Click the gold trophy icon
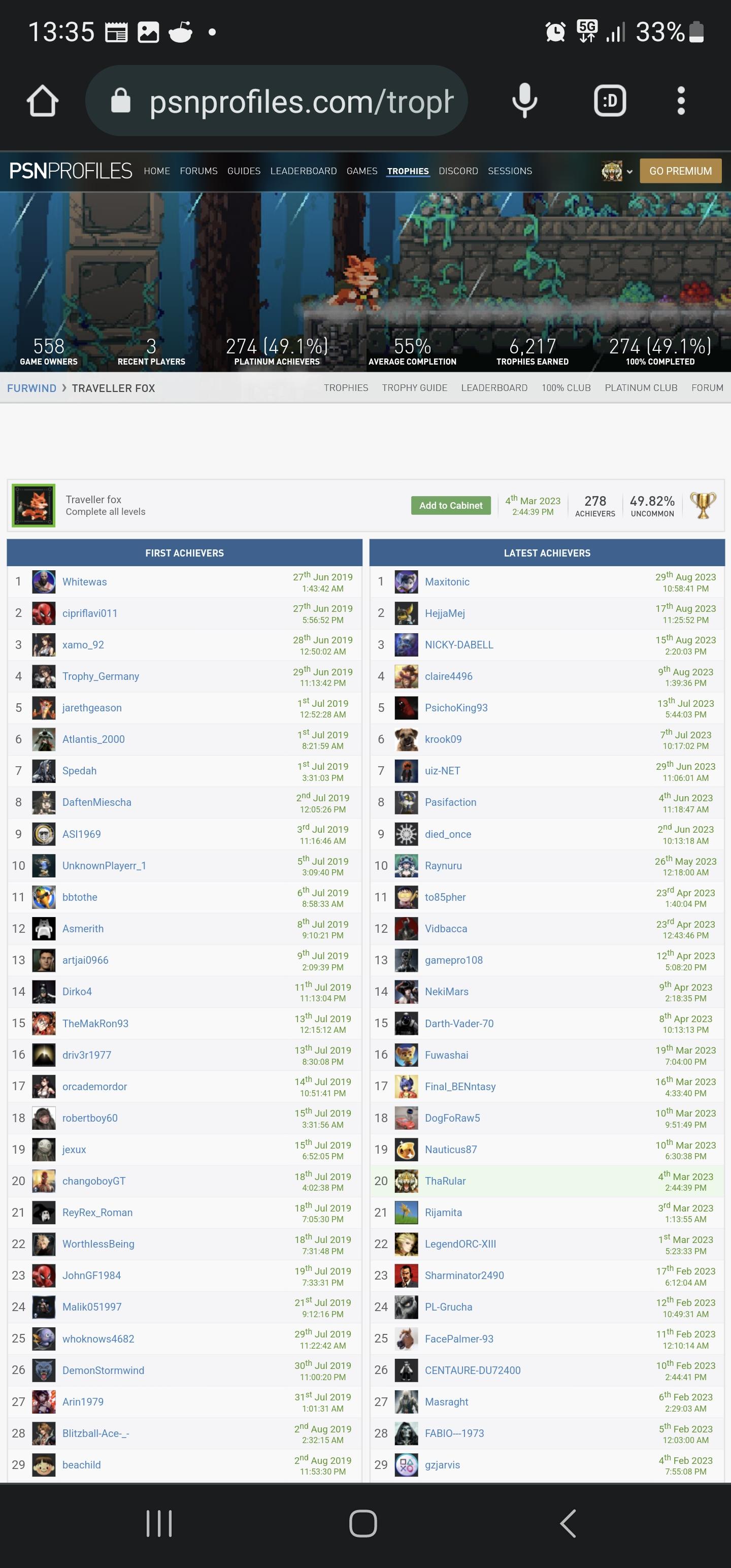This screenshot has height=1568, width=731. (x=703, y=505)
